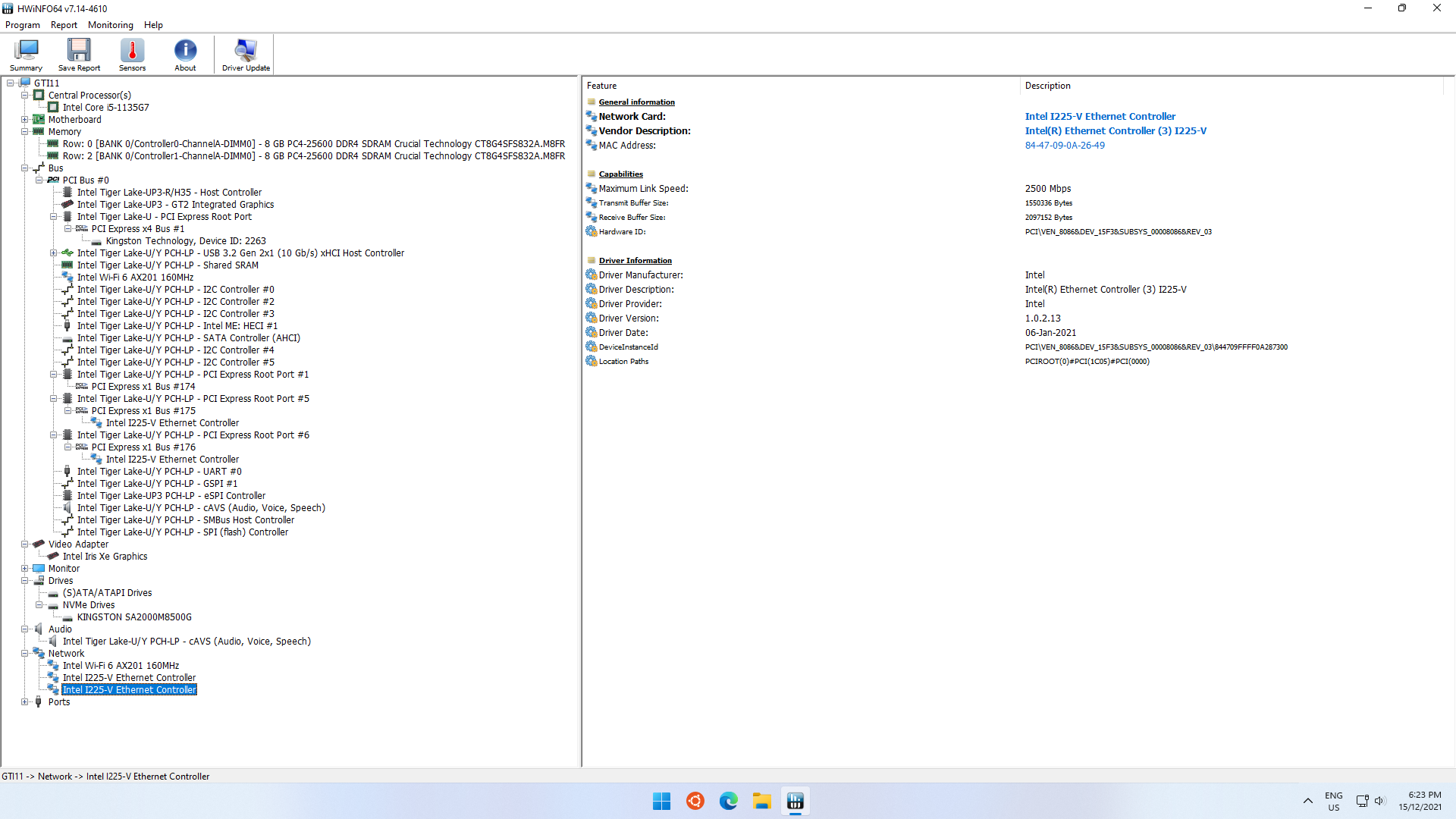The width and height of the screenshot is (1456, 819).
Task: Select the Driver Version 1.0.2.13 value
Action: [x=1043, y=318]
